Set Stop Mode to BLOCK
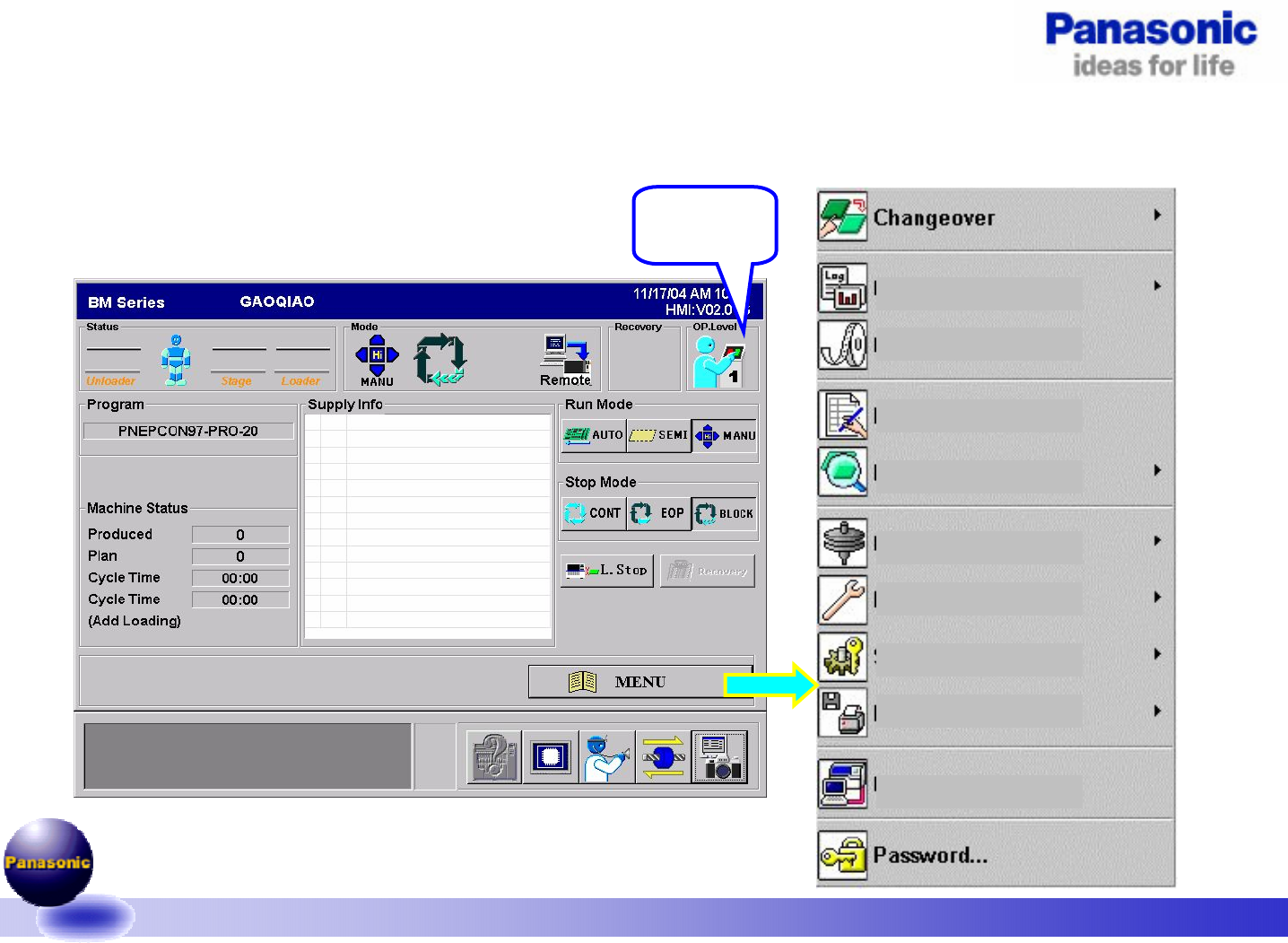 [725, 513]
